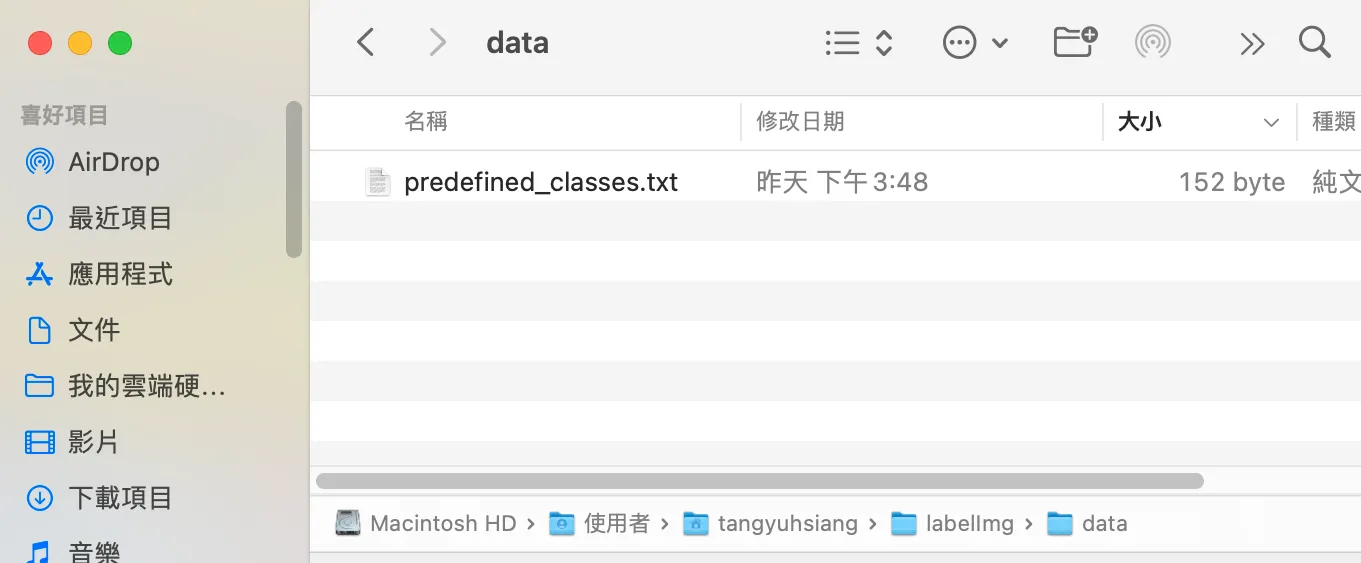Open the list view options switcher
The image size is (1361, 563).
(x=858, y=43)
